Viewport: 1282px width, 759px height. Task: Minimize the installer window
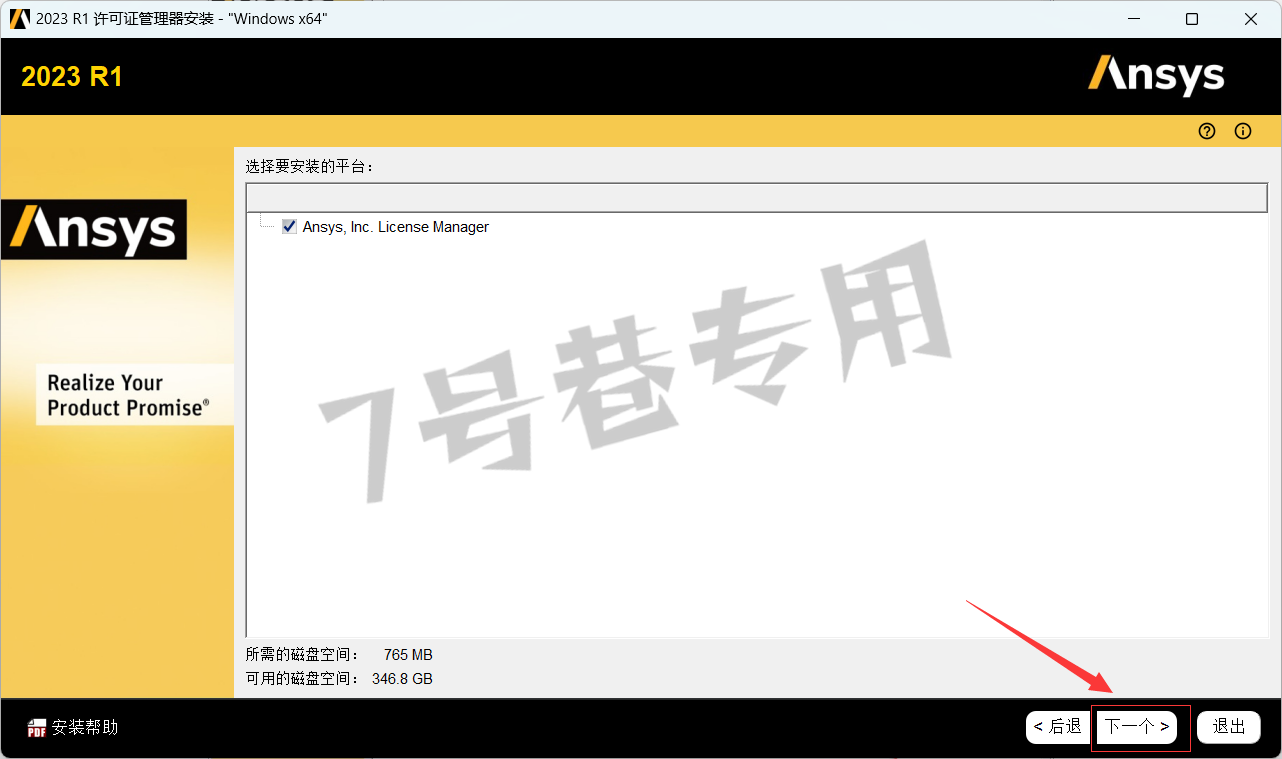pos(1133,19)
